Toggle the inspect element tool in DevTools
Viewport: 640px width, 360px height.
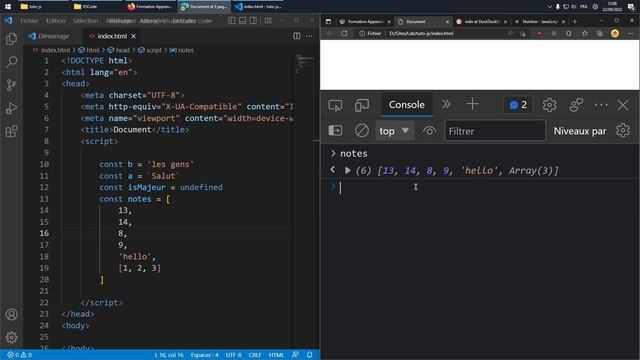(335, 105)
